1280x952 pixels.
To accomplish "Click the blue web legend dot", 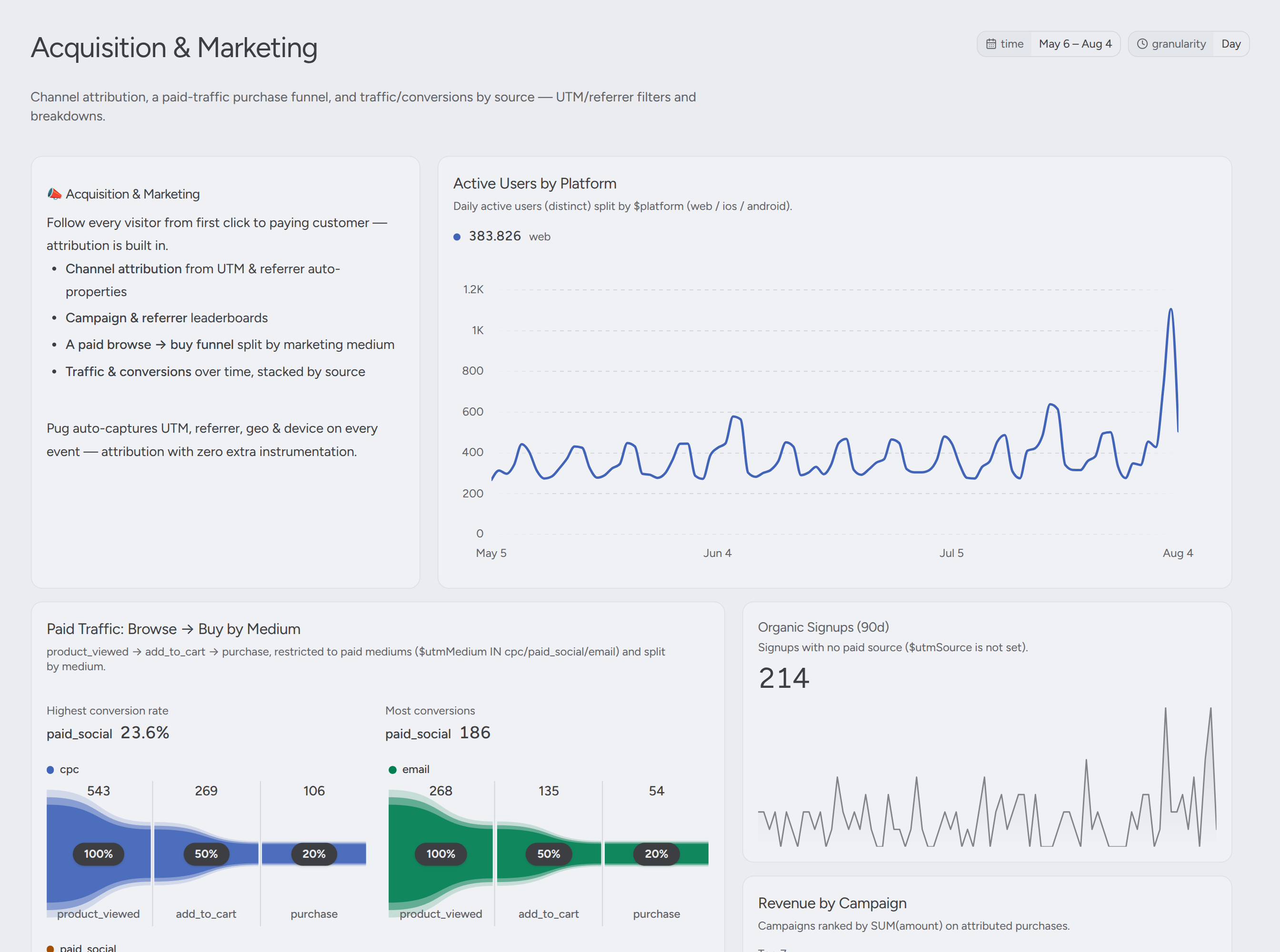I will click(x=457, y=237).
